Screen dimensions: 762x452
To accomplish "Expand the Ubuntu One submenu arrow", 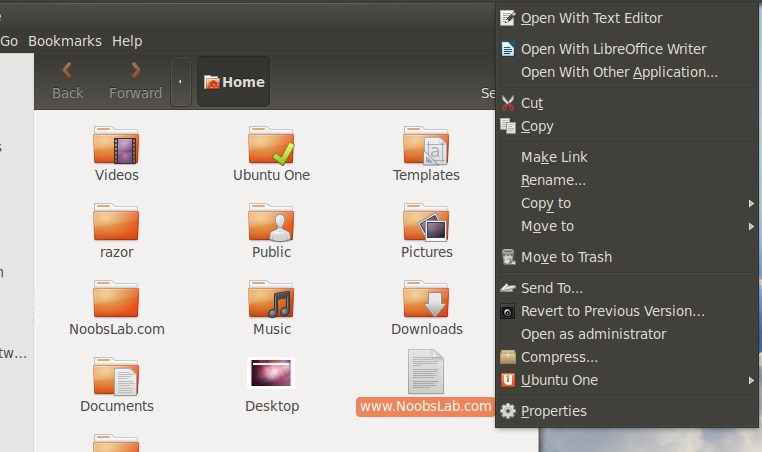I will (751, 381).
